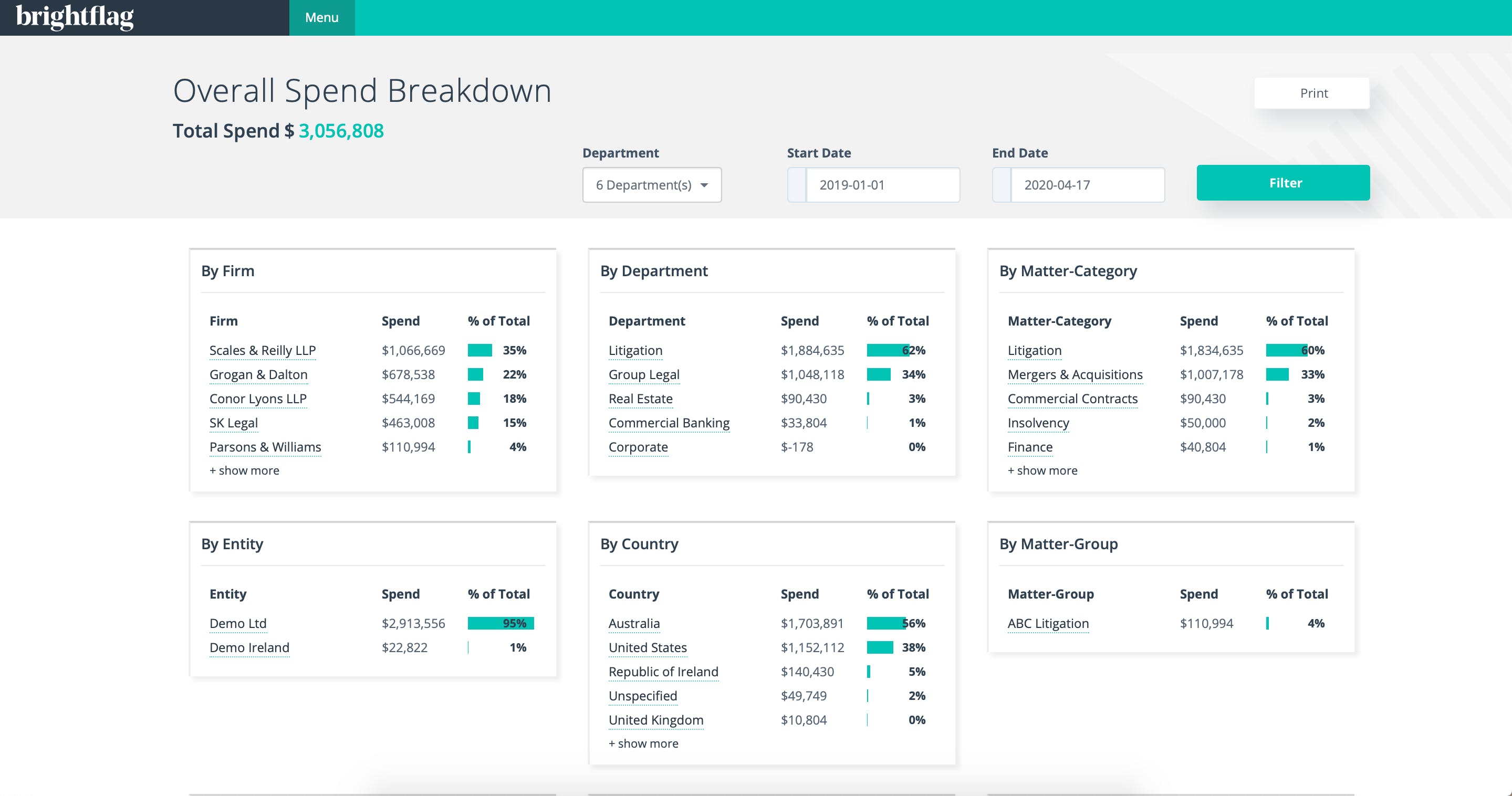The height and width of the screenshot is (796, 1512).
Task: Click the teal Filter button
Action: point(1283,183)
